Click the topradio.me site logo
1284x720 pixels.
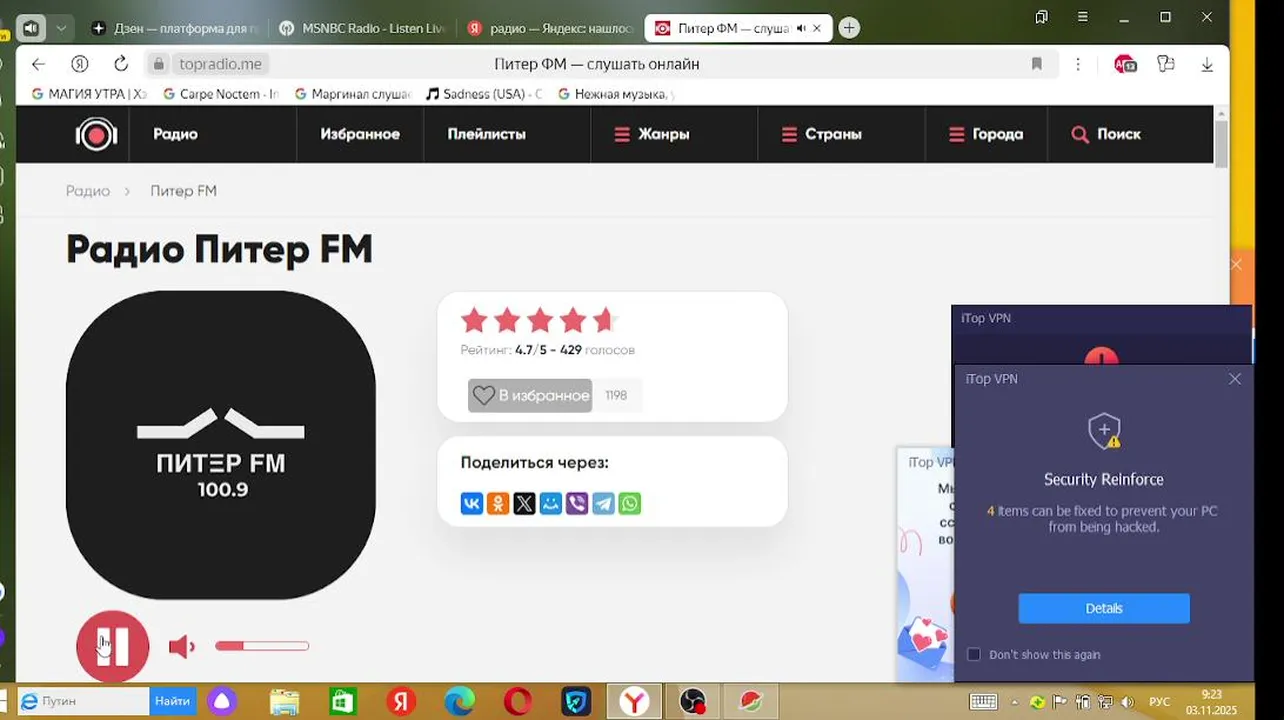(96, 134)
